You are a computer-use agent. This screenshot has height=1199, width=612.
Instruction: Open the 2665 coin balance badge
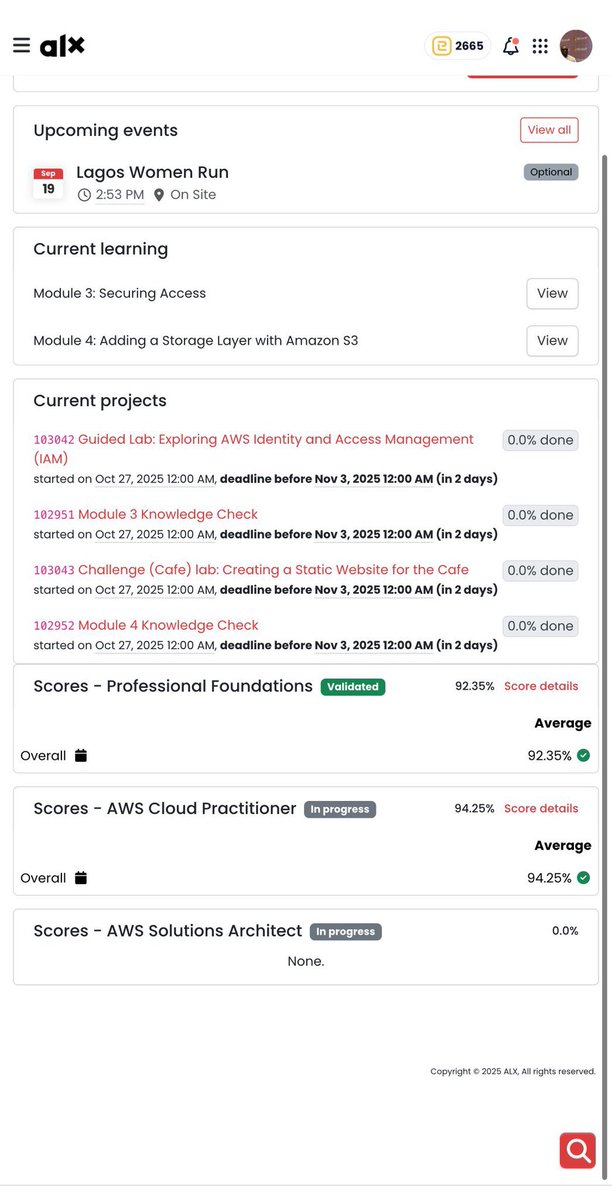(458, 46)
